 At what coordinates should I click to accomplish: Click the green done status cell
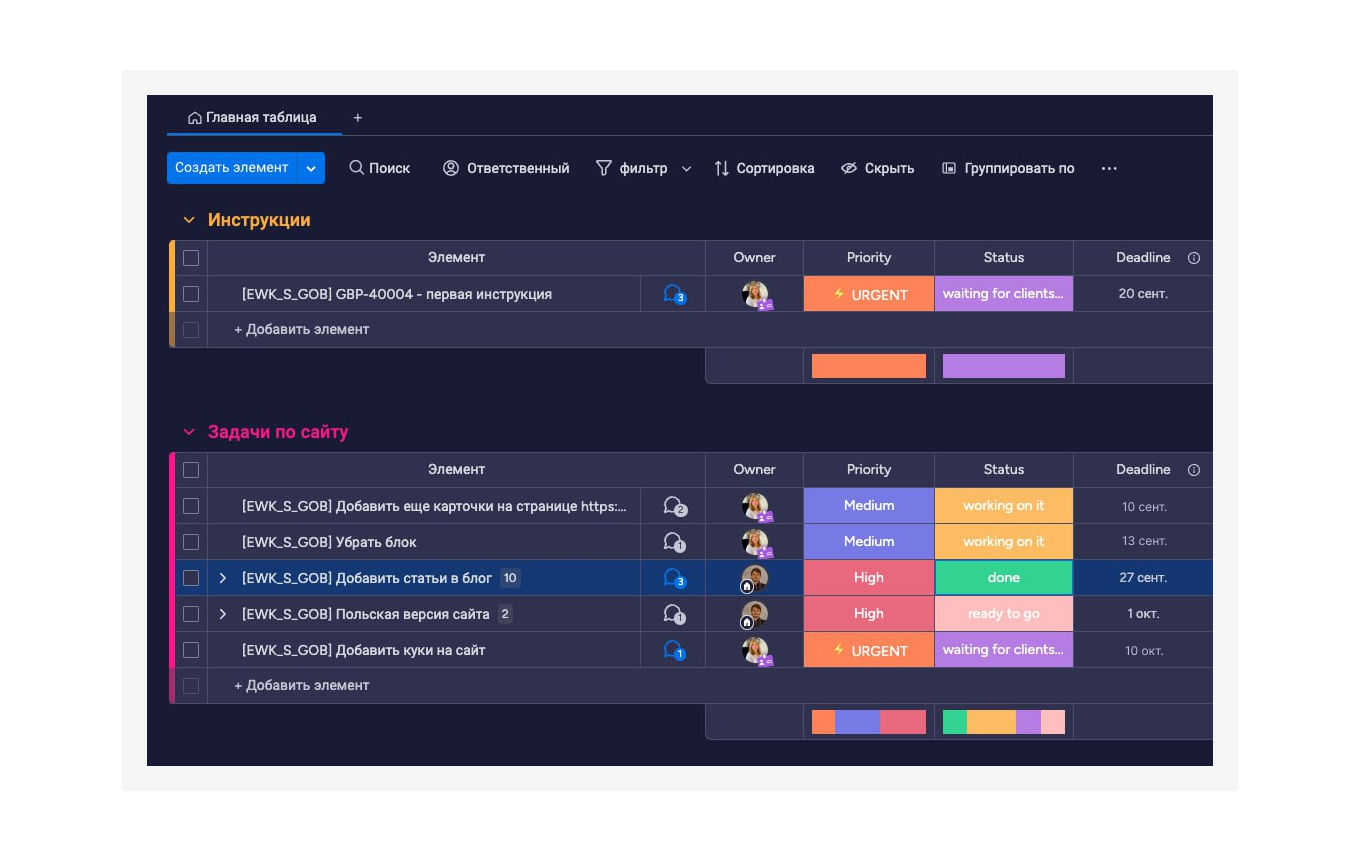tap(1003, 578)
